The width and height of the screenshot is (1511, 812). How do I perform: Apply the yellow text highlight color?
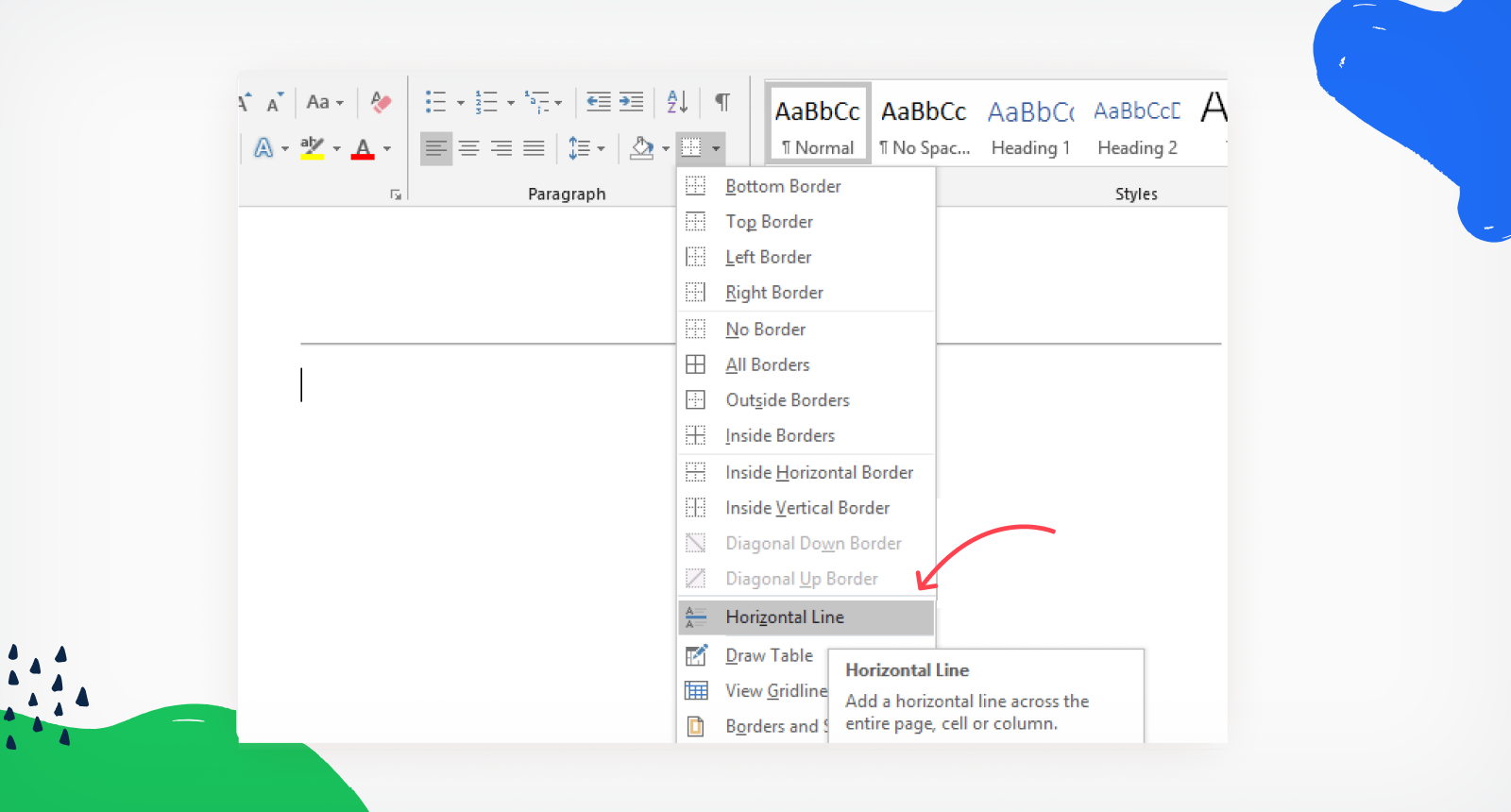pos(312,148)
